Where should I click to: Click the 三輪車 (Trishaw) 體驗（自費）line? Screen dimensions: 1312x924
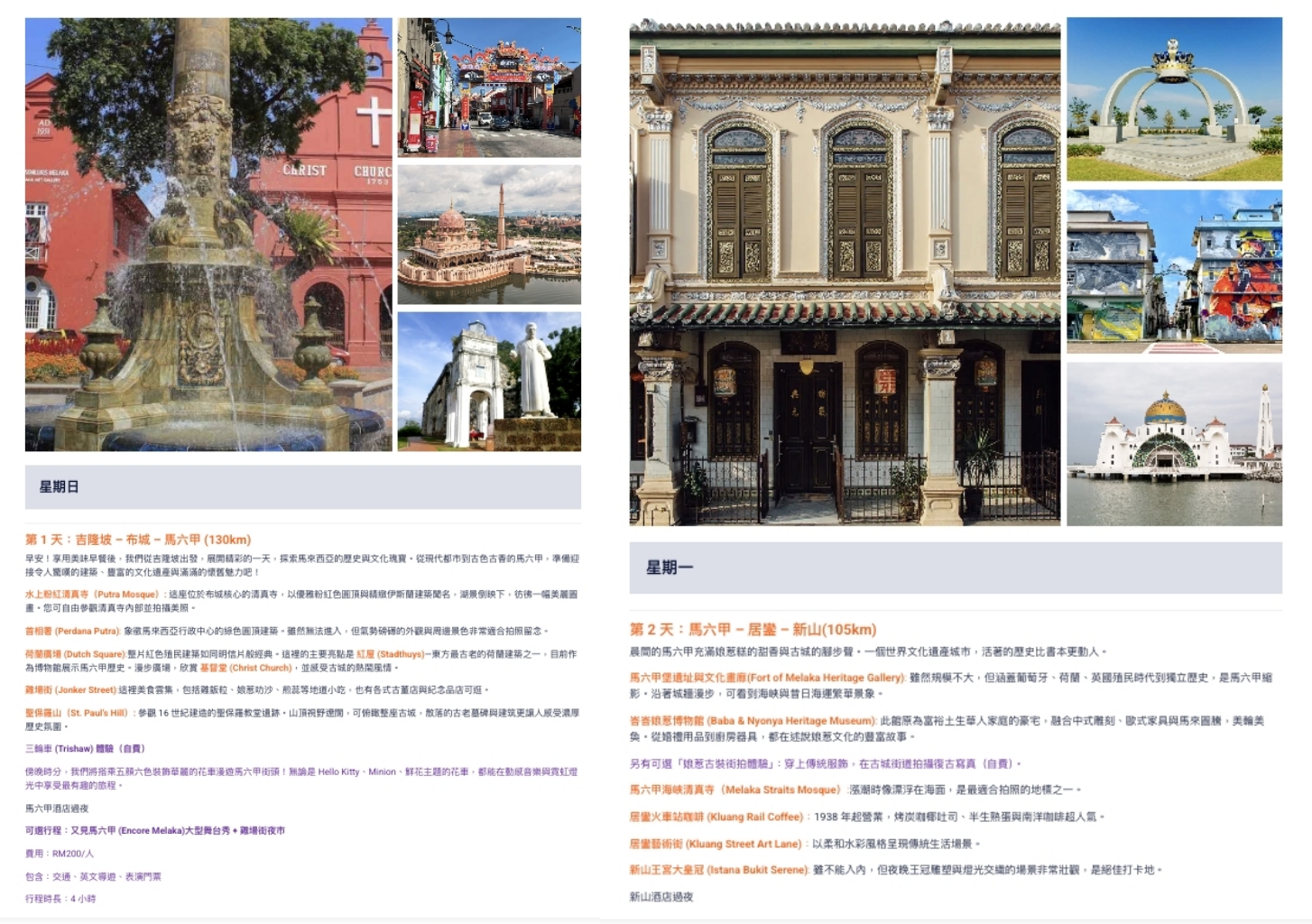[x=85, y=749]
